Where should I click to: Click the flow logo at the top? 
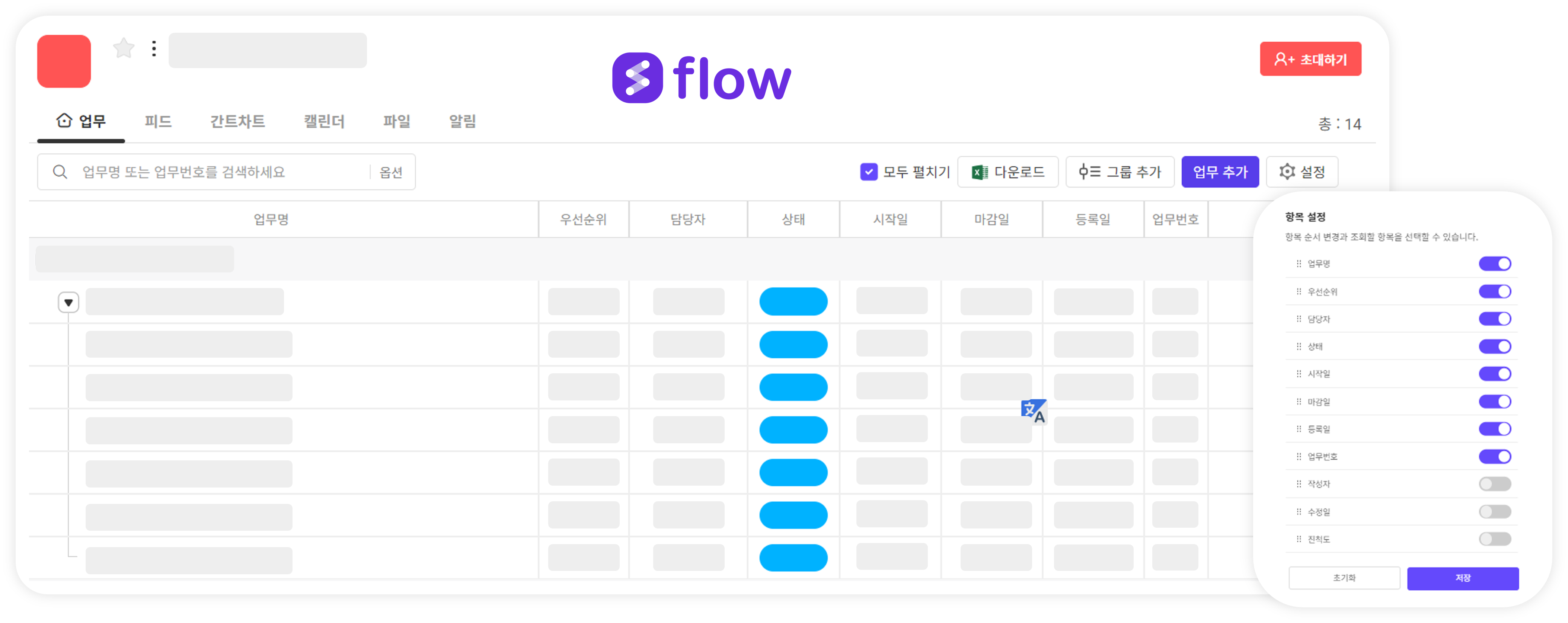click(701, 78)
